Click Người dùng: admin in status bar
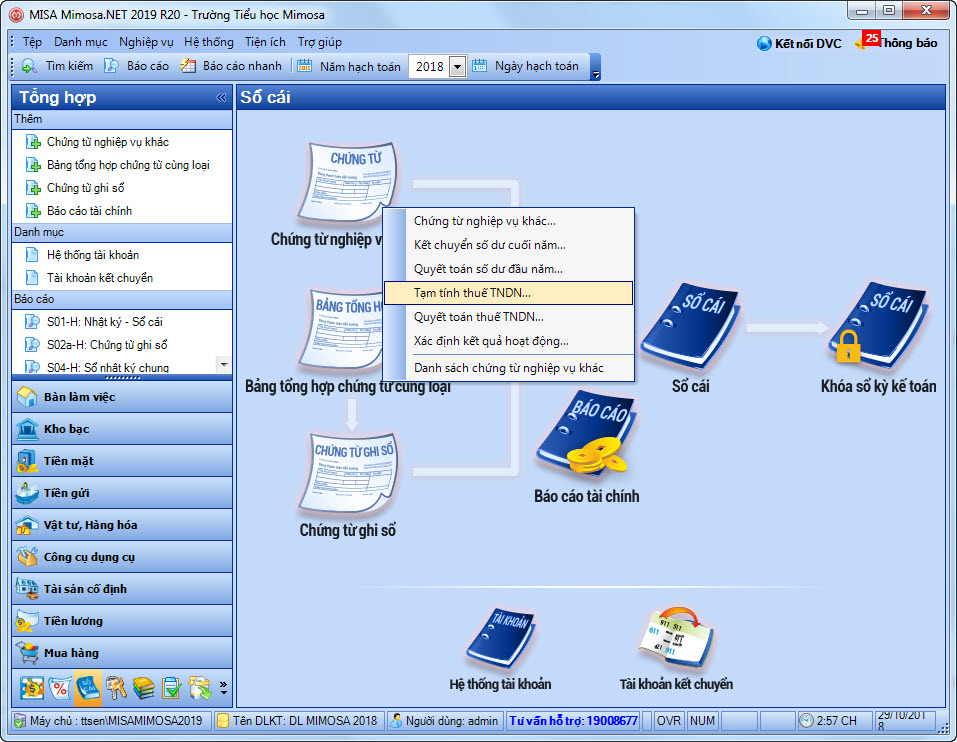957x742 pixels. (x=445, y=721)
